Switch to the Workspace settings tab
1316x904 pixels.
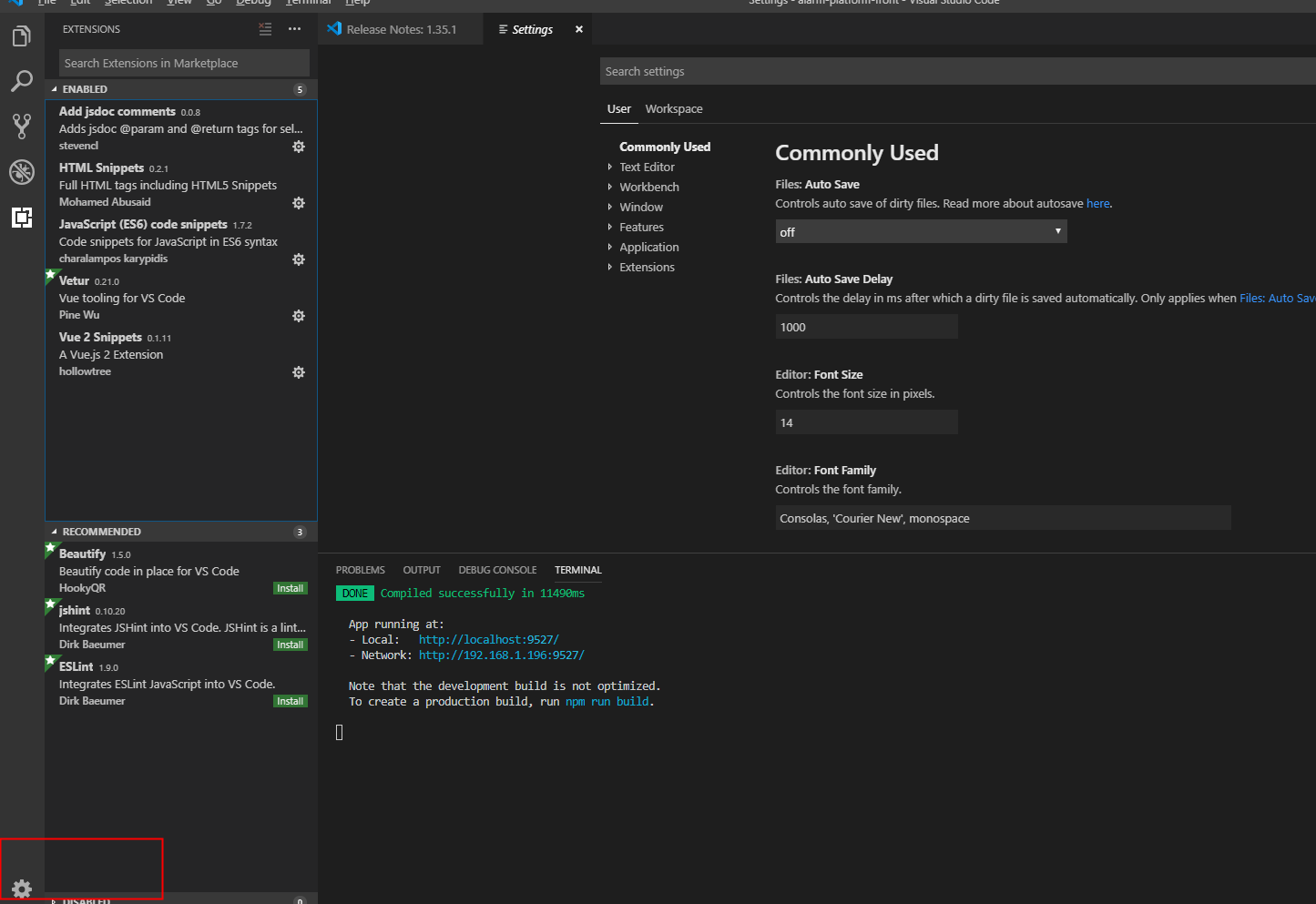[674, 108]
